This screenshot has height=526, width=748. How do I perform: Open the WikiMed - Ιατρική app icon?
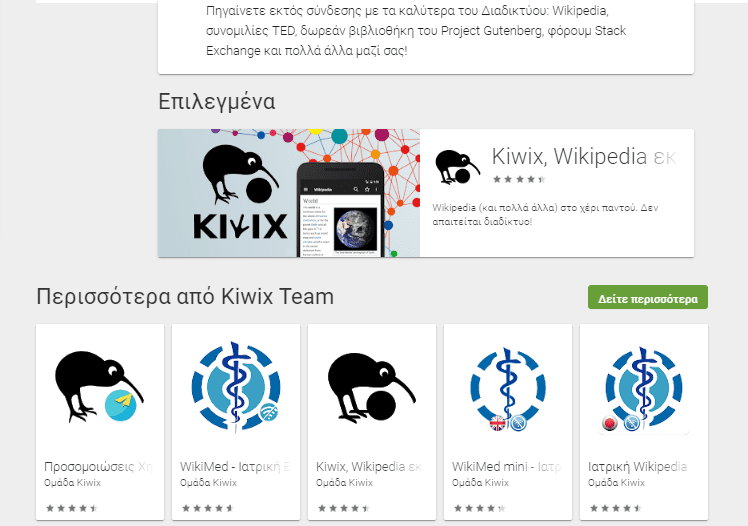236,386
